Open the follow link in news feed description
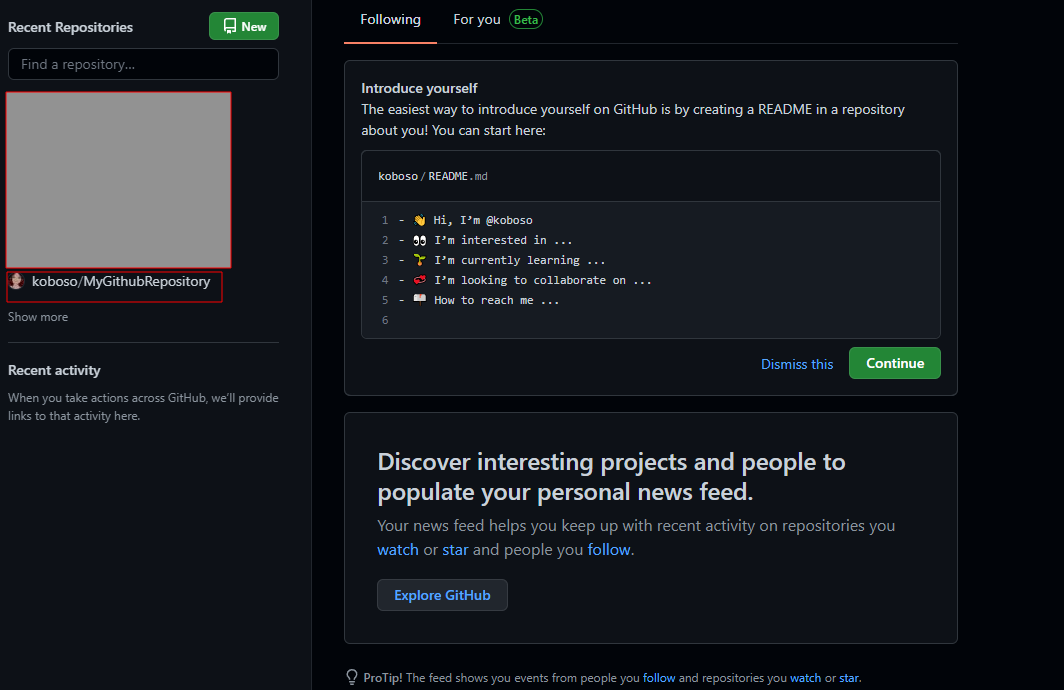 pyautogui.click(x=609, y=550)
